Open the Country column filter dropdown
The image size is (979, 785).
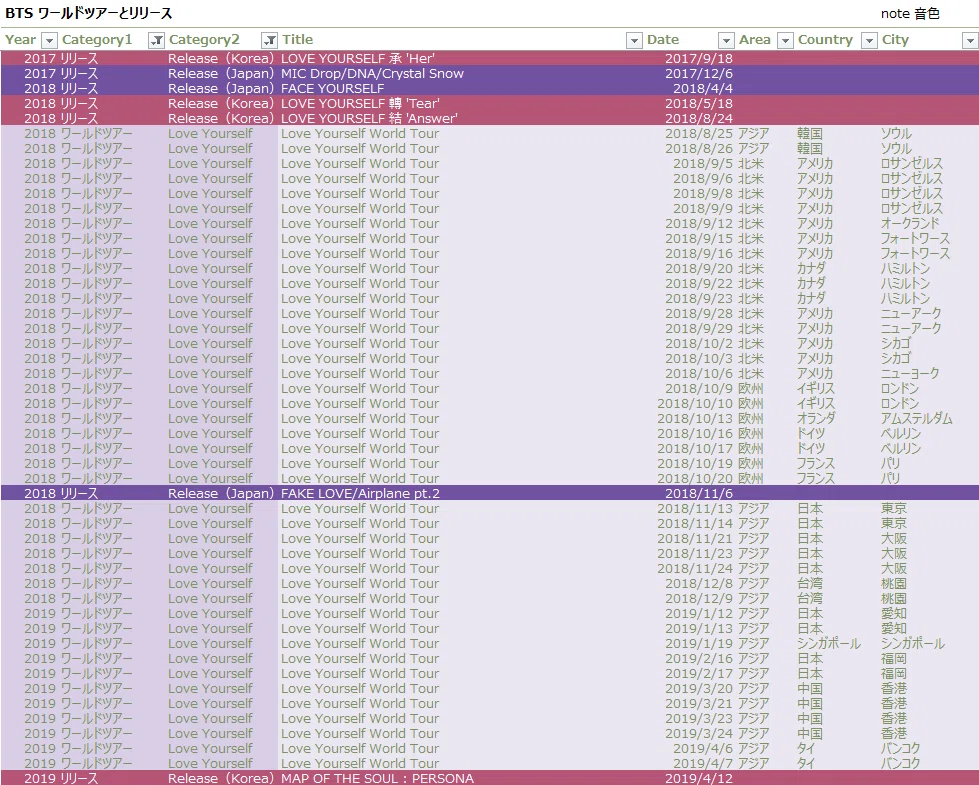pos(868,41)
